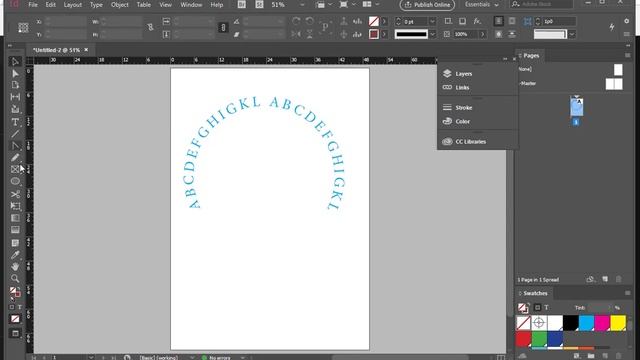Click fill and stroke proxy in toolbox
640x360 pixels.
(x=15, y=292)
